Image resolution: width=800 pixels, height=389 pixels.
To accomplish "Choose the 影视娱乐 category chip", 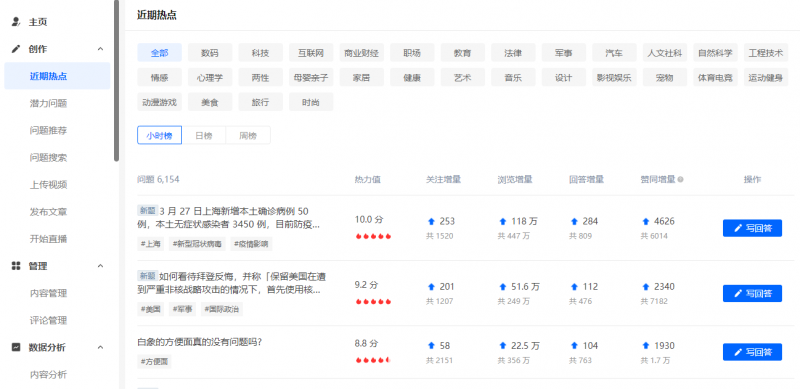I will coord(614,78).
